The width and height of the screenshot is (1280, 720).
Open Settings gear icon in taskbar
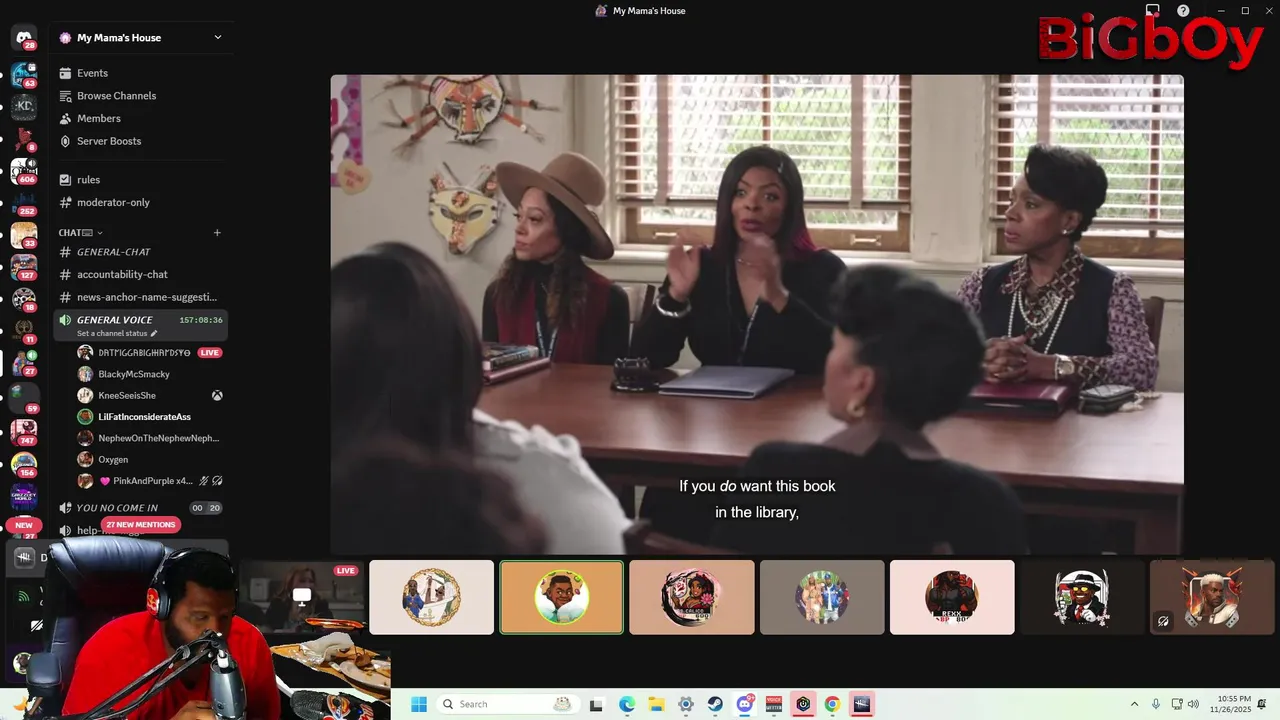(686, 704)
